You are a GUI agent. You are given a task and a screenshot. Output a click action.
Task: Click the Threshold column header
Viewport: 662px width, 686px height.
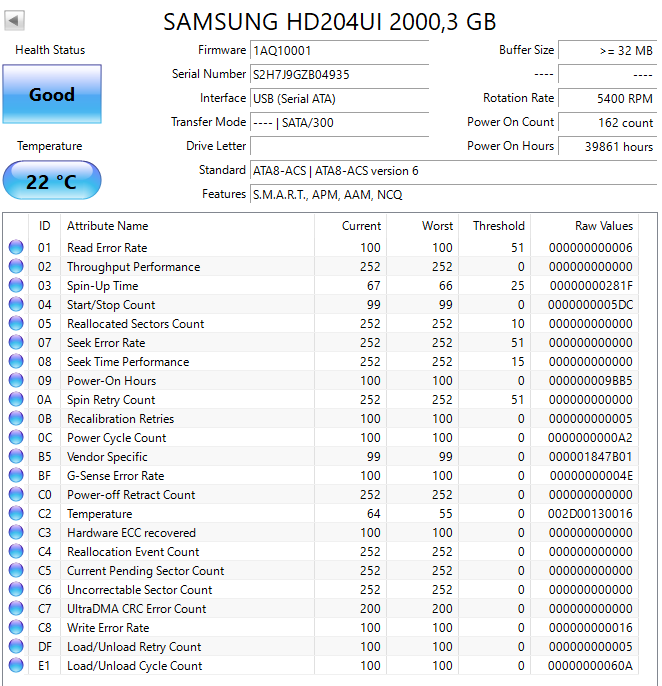click(x=498, y=226)
